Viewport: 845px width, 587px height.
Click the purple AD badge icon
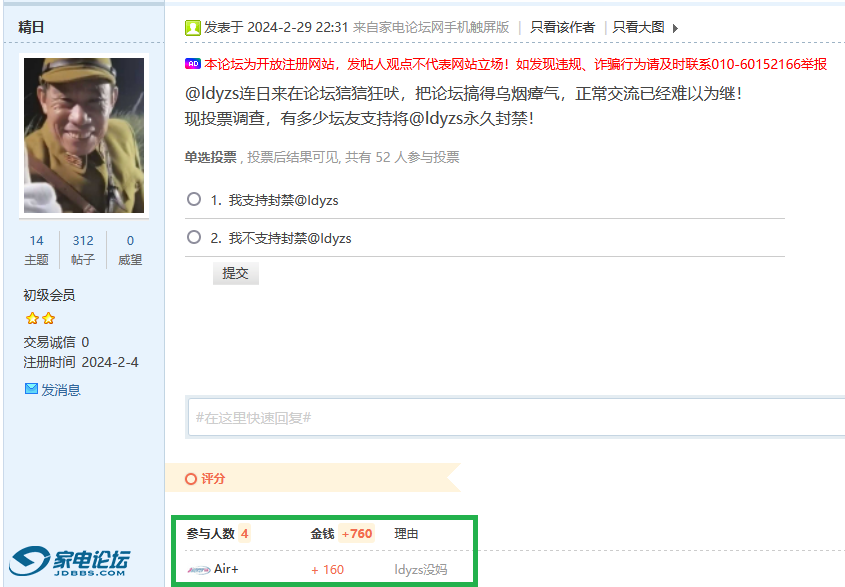(192, 64)
